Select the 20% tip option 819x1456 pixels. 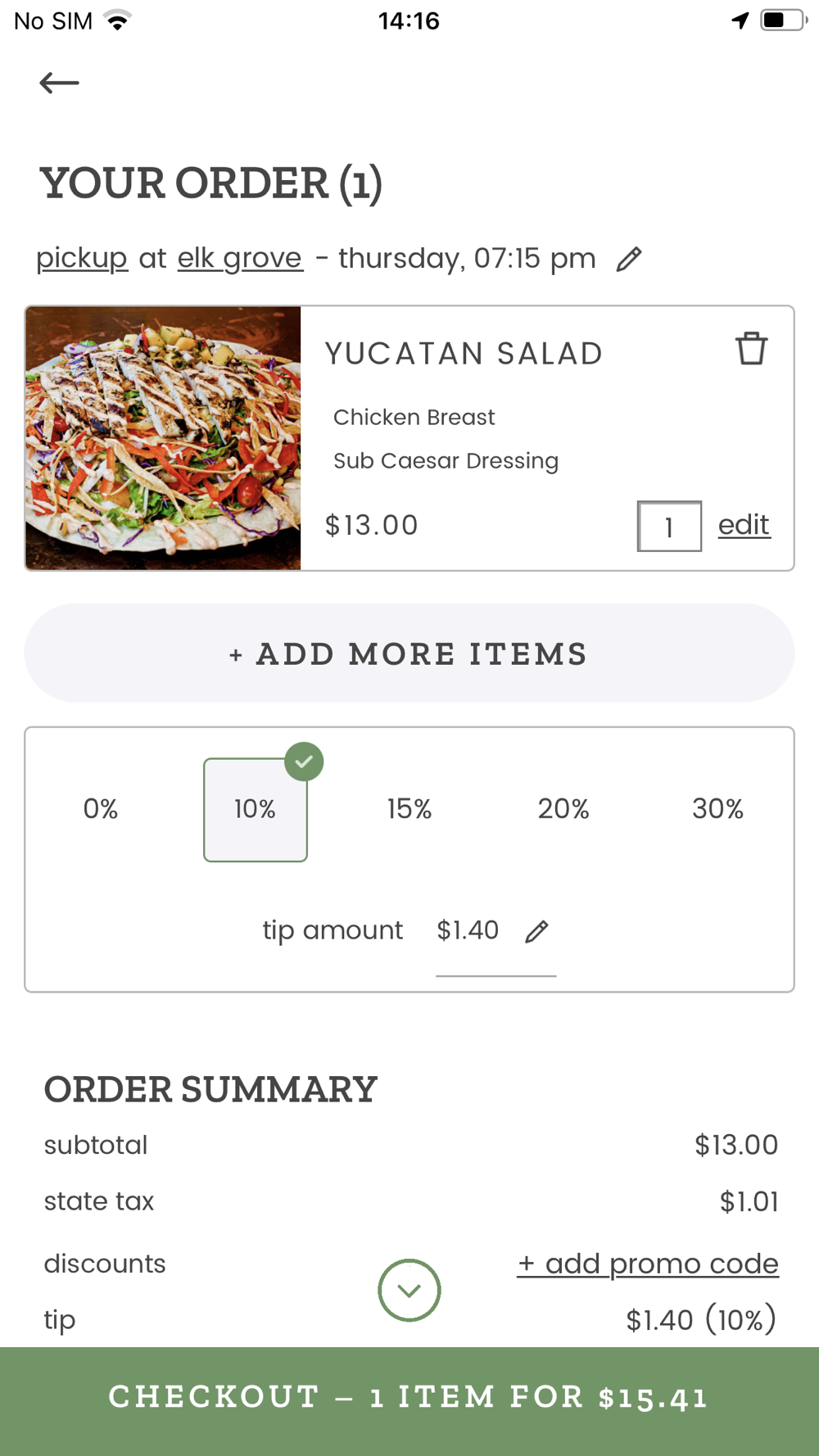pyautogui.click(x=563, y=809)
